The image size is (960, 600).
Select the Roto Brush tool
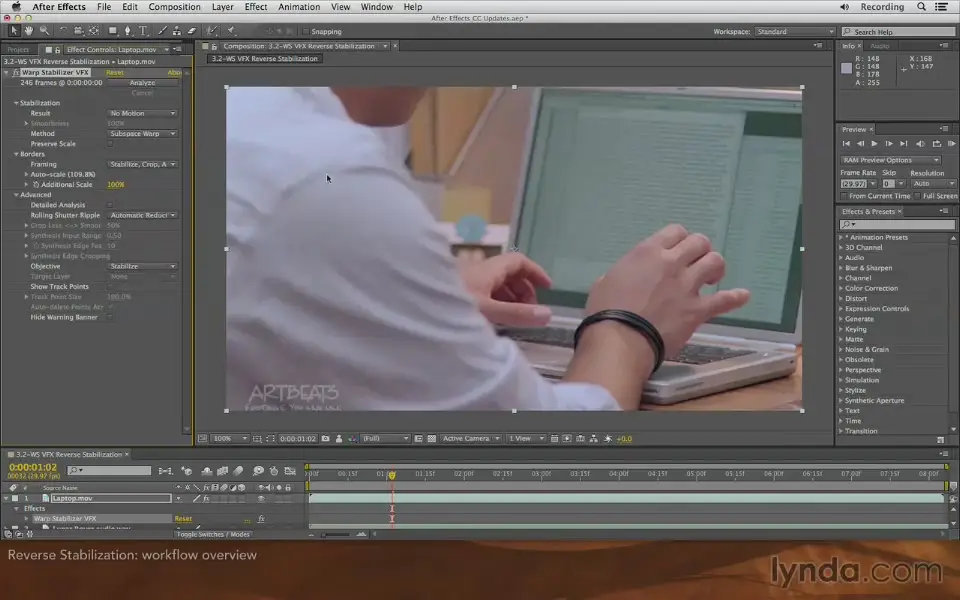(x=212, y=31)
